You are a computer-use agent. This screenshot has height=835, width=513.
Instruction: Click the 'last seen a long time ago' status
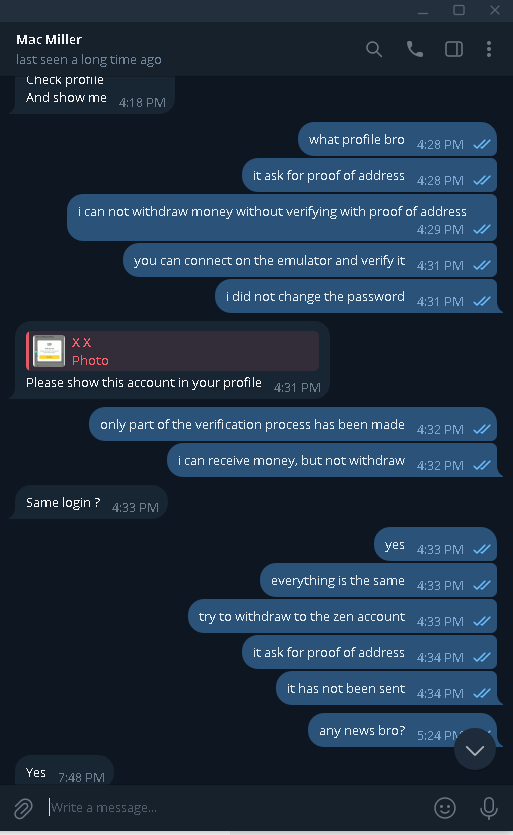tap(88, 60)
